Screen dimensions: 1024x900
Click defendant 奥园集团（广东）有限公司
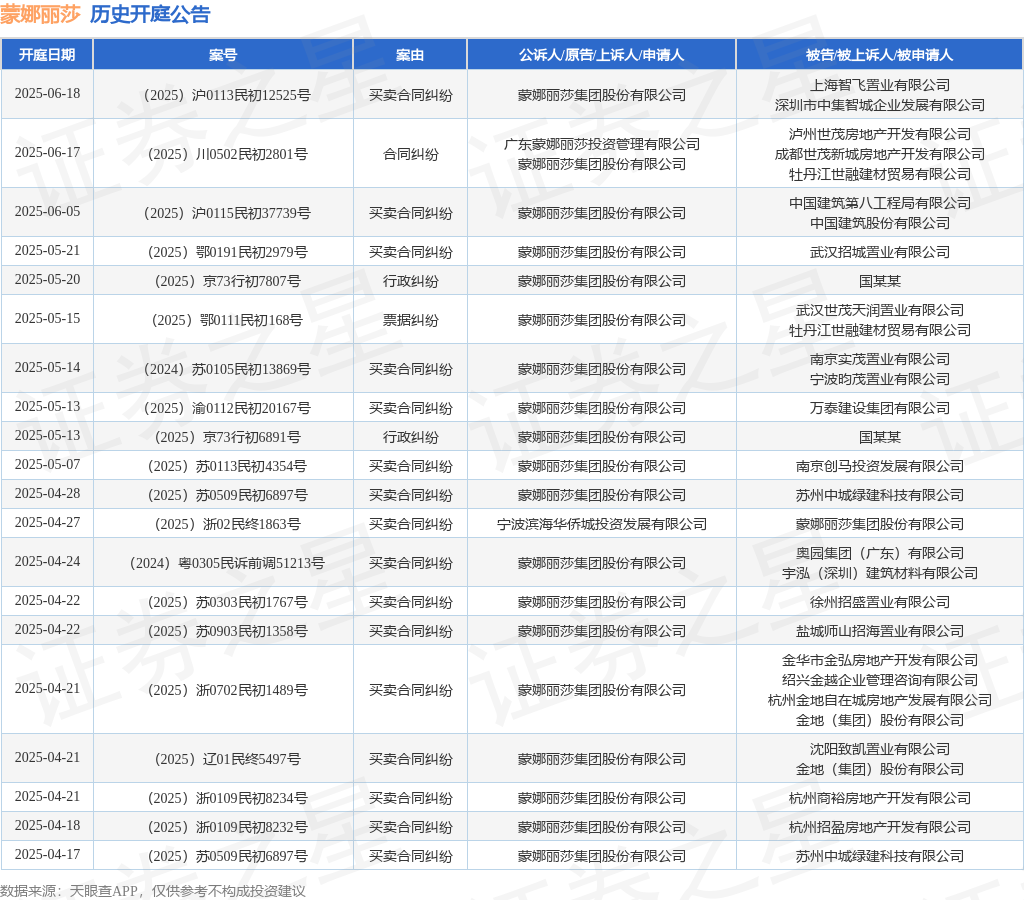pyautogui.click(x=880, y=553)
